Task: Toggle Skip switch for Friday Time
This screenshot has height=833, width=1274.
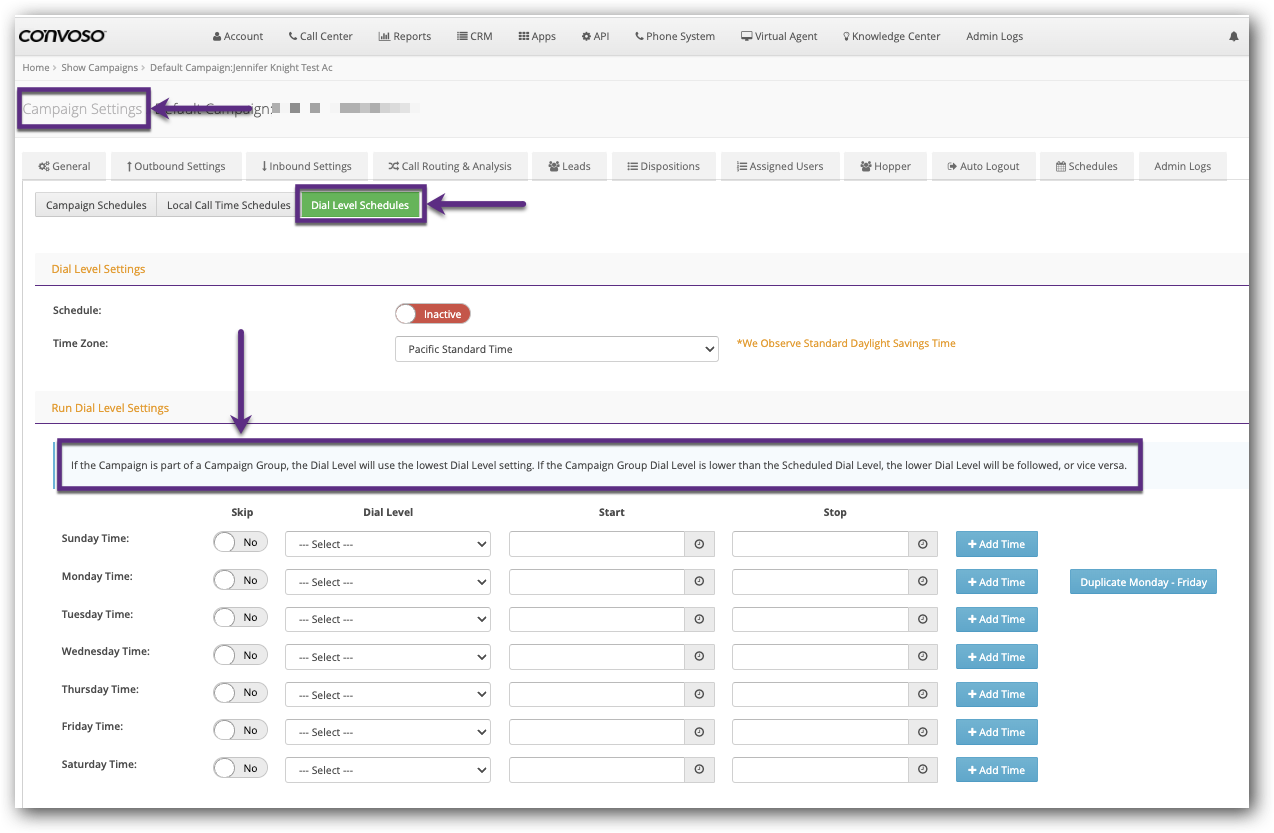Action: 240,730
